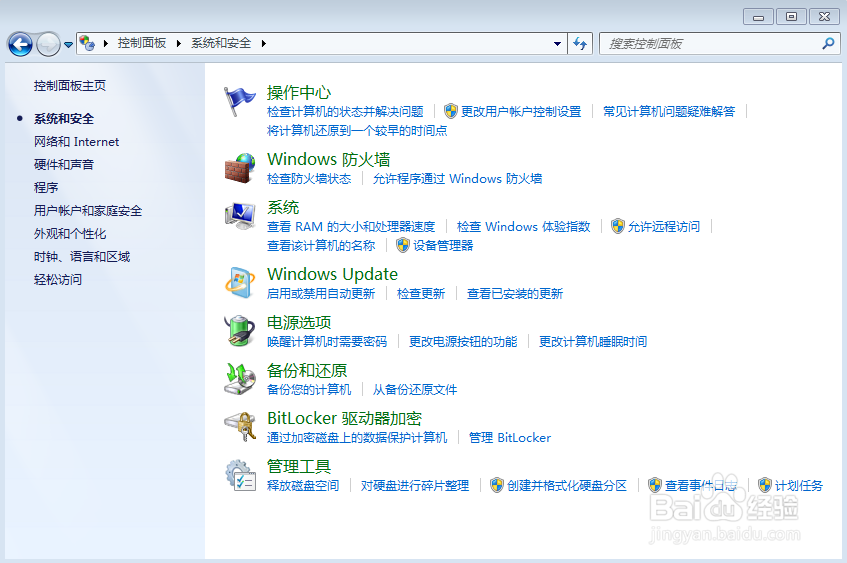This screenshot has width=847, height=563.
Task: Click the Forward arrow button
Action: click(48, 44)
